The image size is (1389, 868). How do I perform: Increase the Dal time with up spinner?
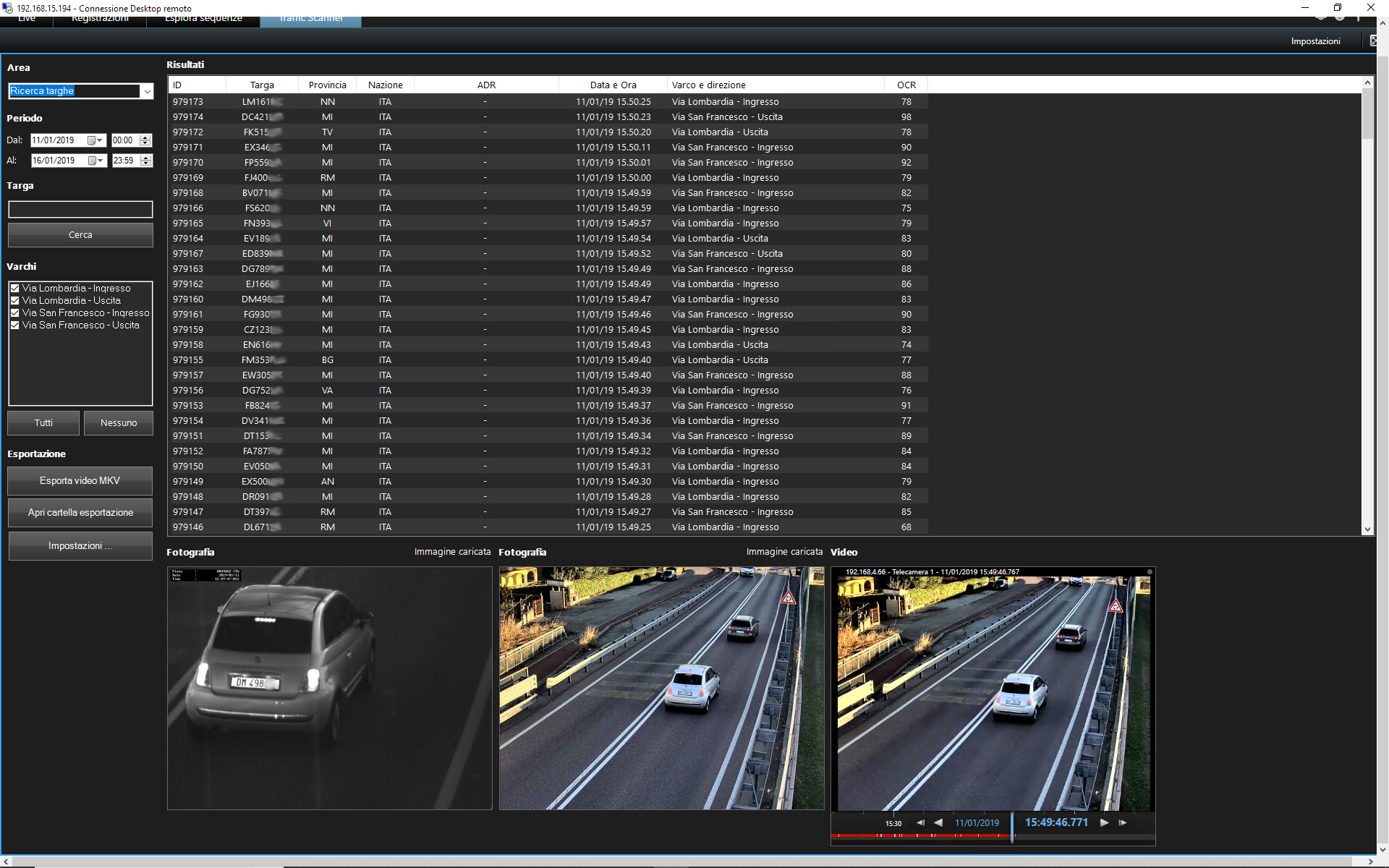[145, 137]
